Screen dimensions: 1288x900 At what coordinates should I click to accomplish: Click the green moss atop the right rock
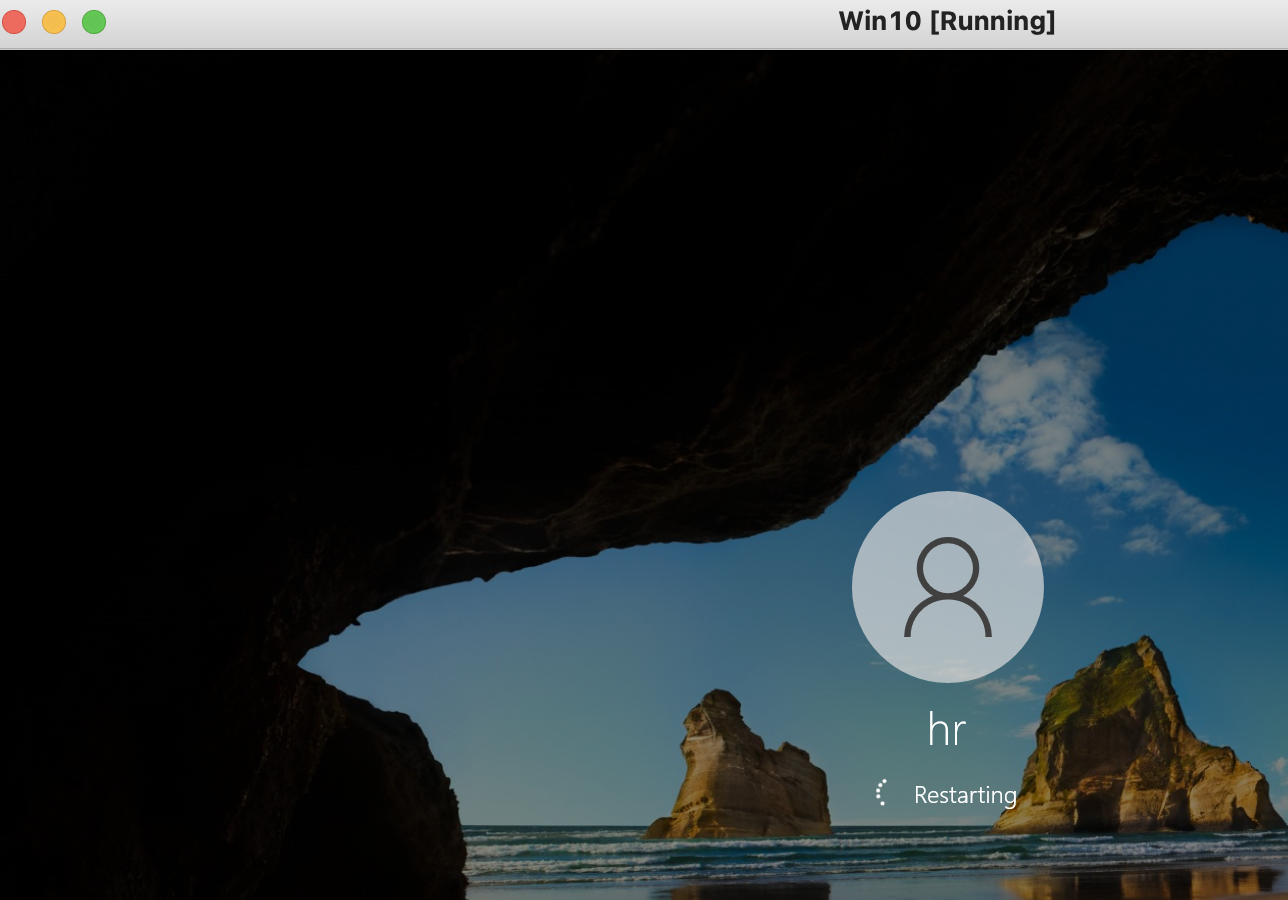[x=1095, y=686]
